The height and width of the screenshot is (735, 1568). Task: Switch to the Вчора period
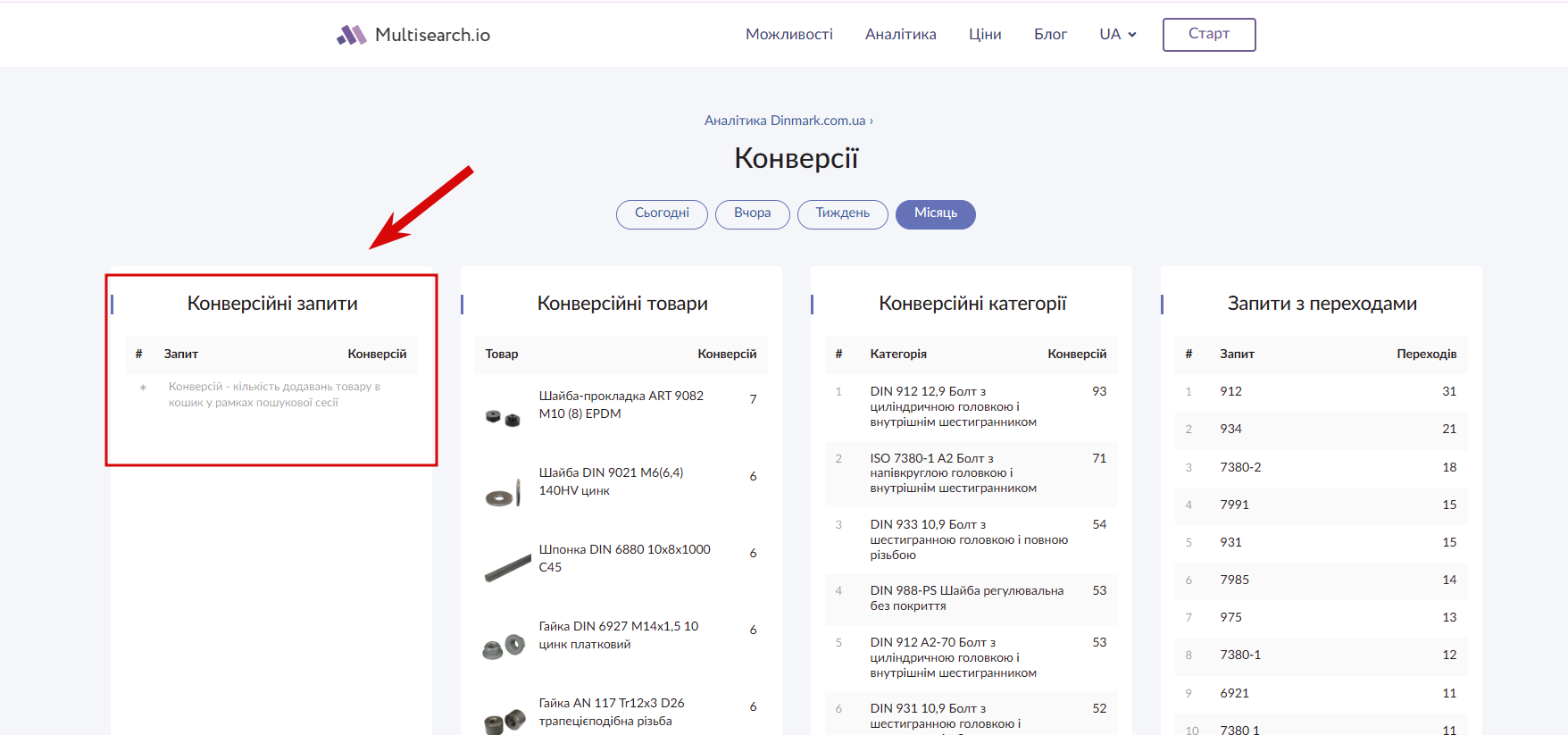[x=752, y=213]
